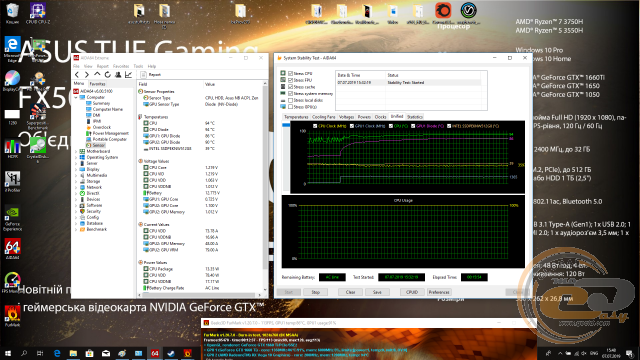Enable Stress GPU(s) option

click(x=291, y=107)
